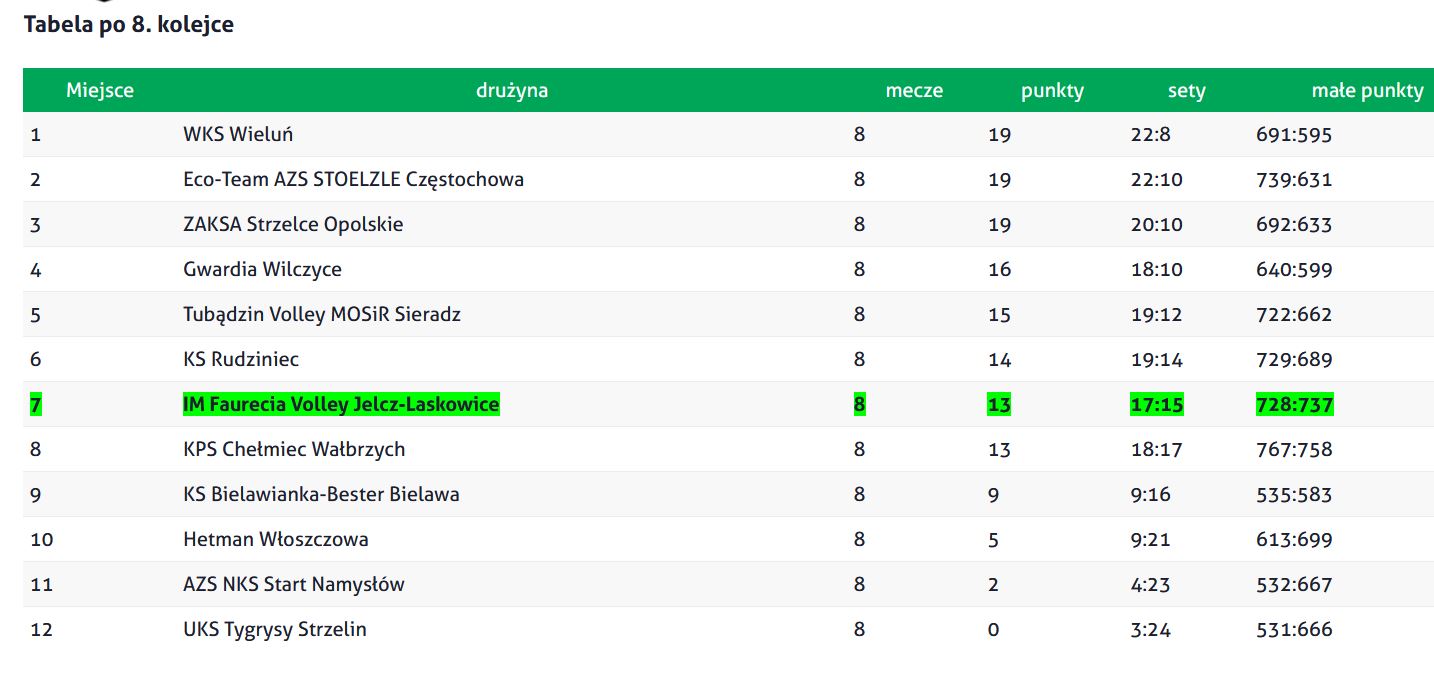Select highlighted IM Faurecia Volley Jelcz-Laskowice

[341, 404]
